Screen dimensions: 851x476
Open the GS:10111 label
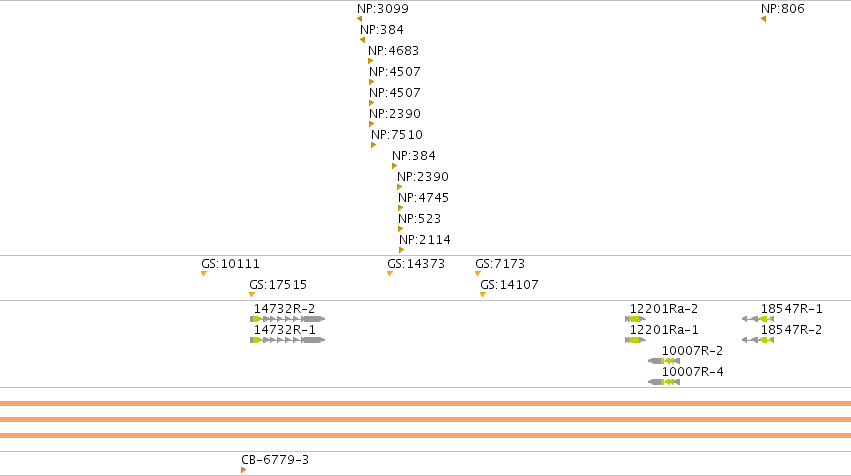tap(230, 264)
